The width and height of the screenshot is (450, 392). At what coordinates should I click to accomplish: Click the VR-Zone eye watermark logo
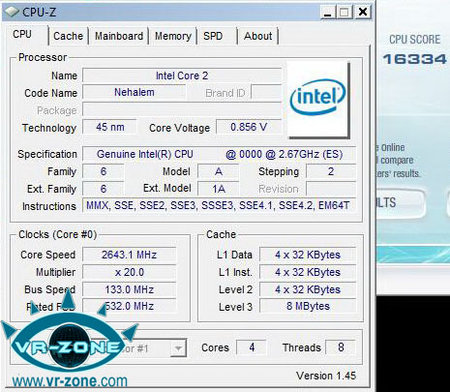[x=68, y=337]
